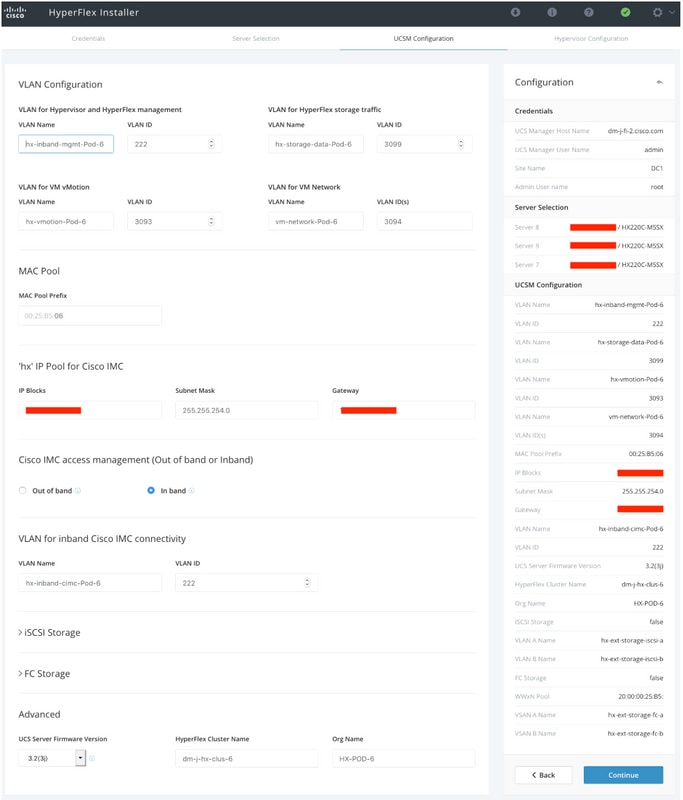Click hx-vmotion-Pod-6 VLAN name field

[x=66, y=221]
